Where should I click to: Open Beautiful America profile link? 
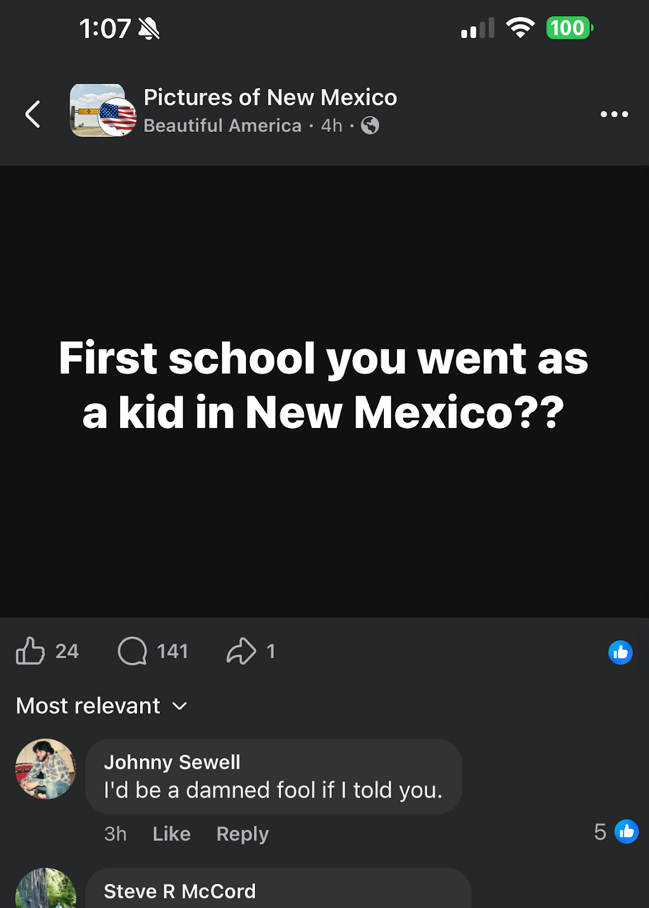coord(222,126)
